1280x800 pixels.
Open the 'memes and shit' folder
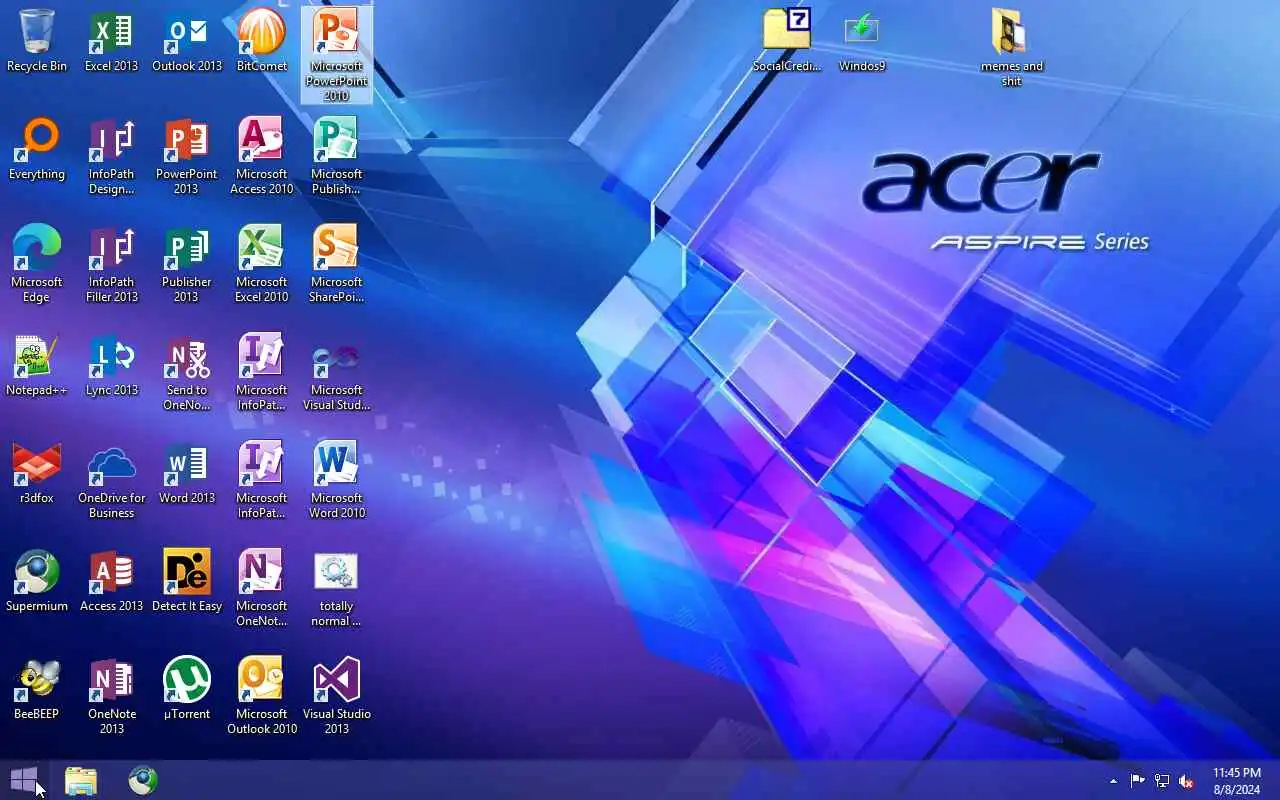(x=1012, y=48)
